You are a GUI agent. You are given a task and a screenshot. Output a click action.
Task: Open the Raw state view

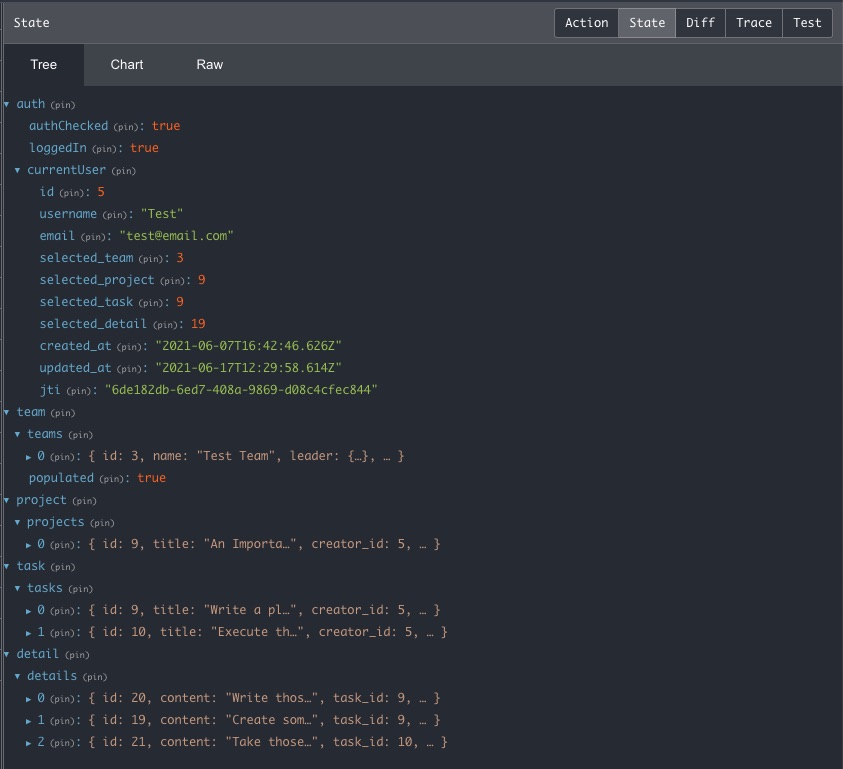click(x=209, y=64)
